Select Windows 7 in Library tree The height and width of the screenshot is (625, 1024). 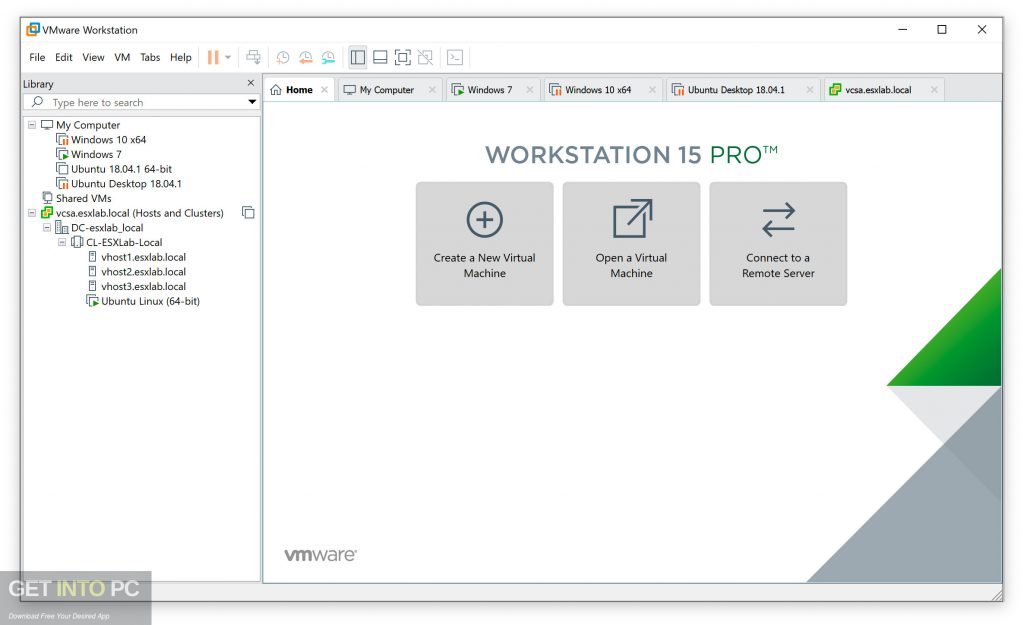96,154
